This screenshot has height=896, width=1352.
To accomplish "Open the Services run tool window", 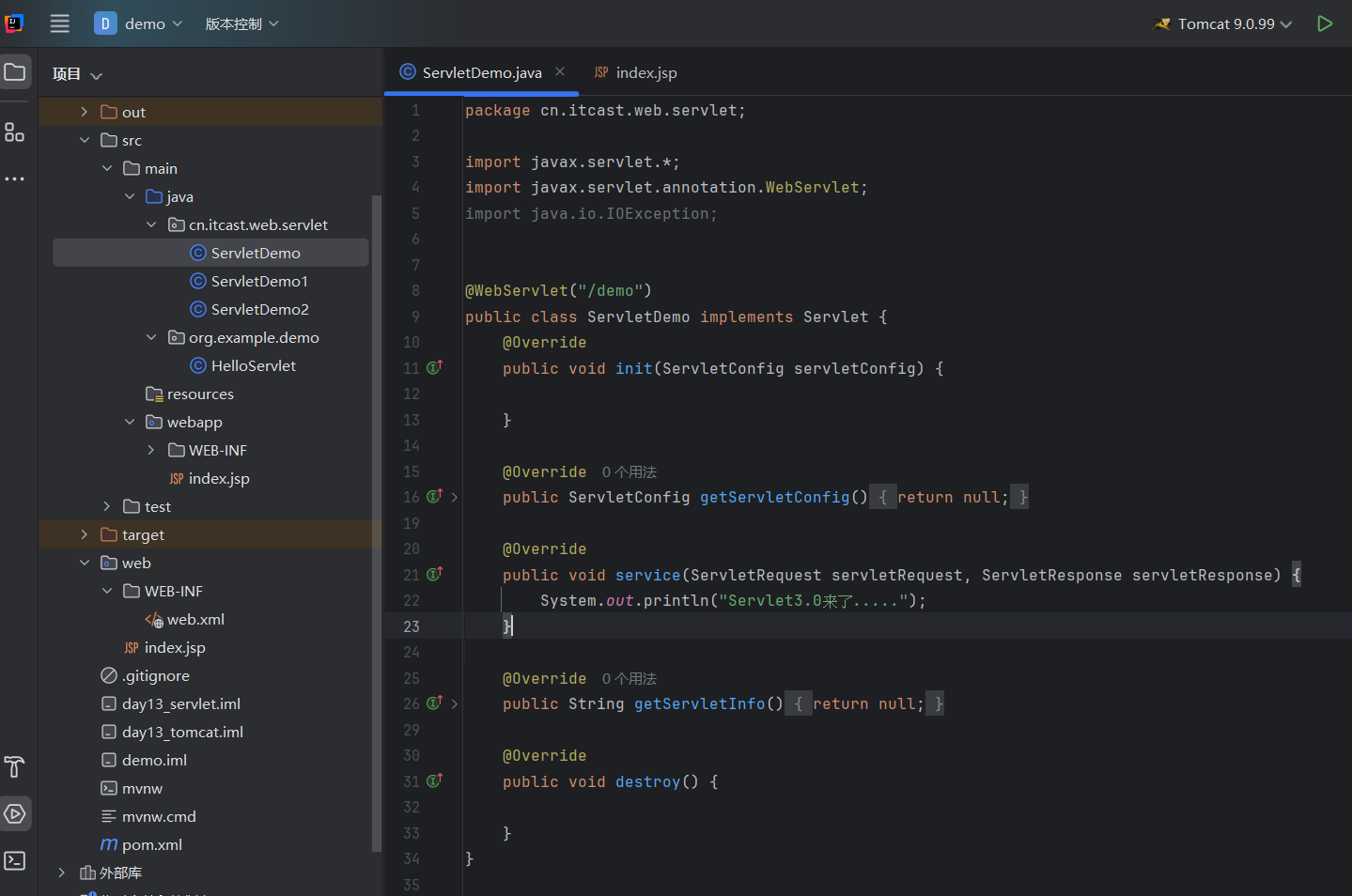I will pos(15,813).
